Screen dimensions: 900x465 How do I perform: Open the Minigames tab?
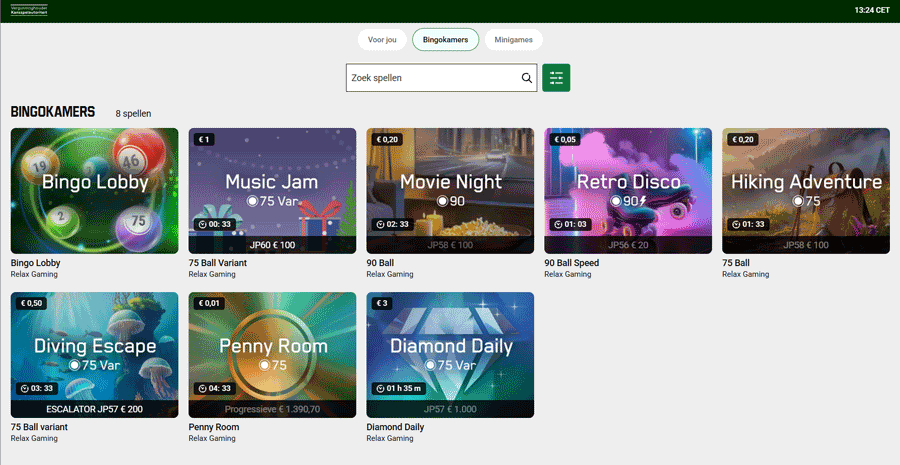514,40
